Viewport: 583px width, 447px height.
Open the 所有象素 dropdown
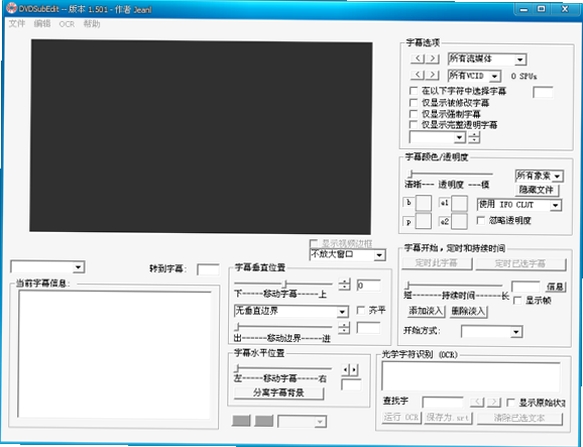(539, 176)
